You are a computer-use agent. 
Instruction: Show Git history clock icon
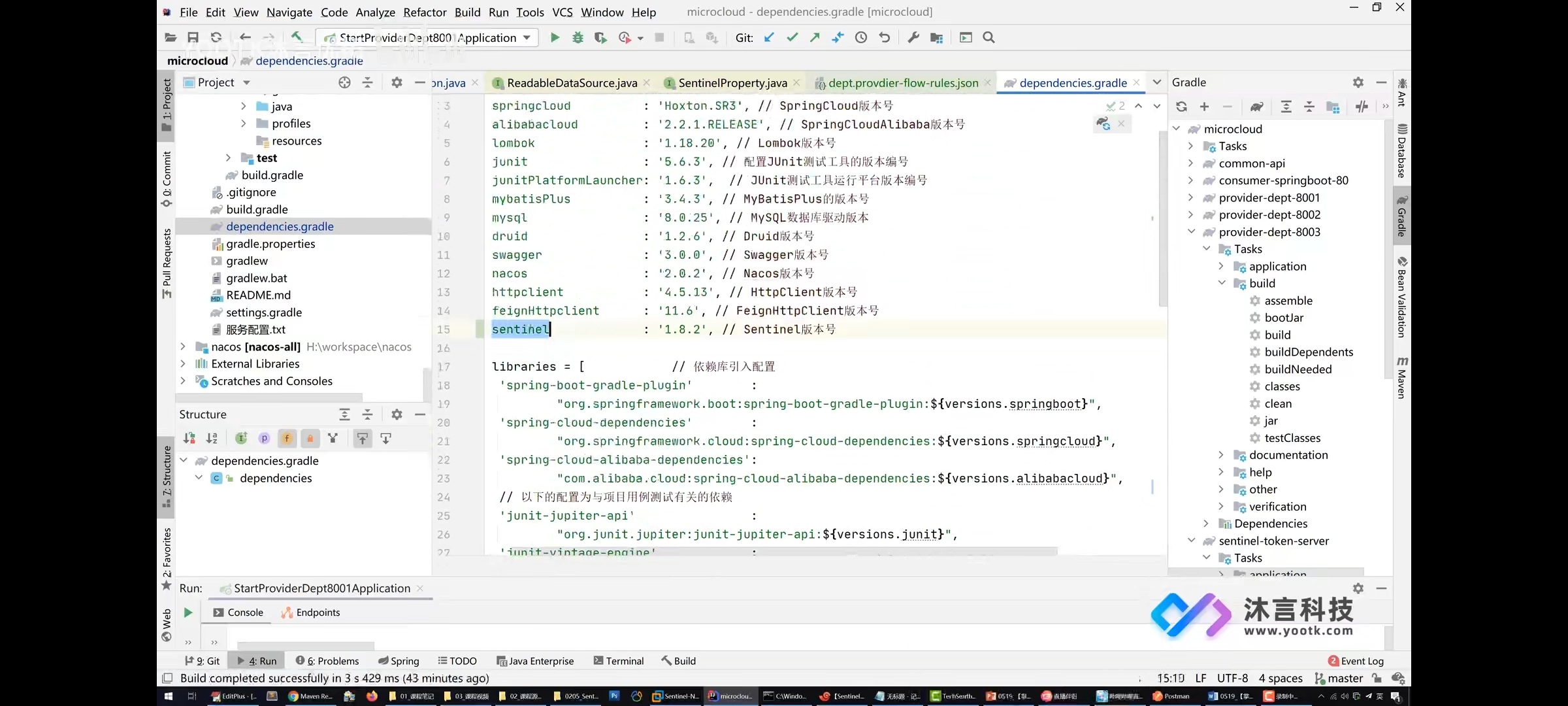click(x=861, y=38)
